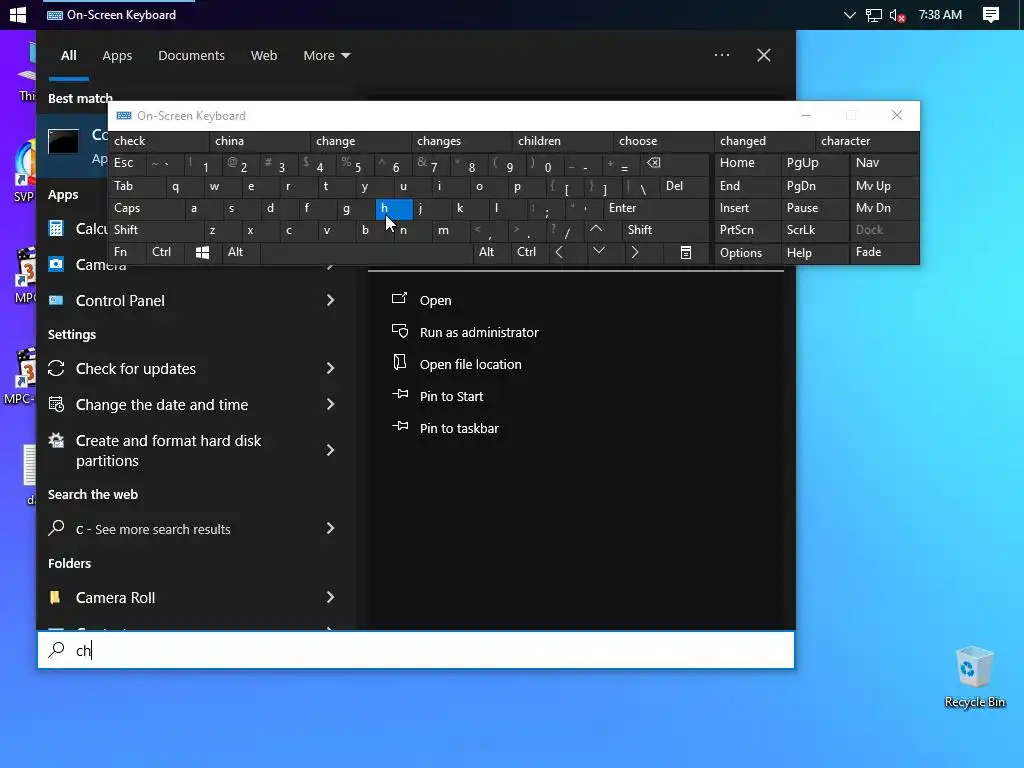The width and height of the screenshot is (1024, 768).
Task: Click On-Screen Keyboard taskbar button
Action: [119, 15]
